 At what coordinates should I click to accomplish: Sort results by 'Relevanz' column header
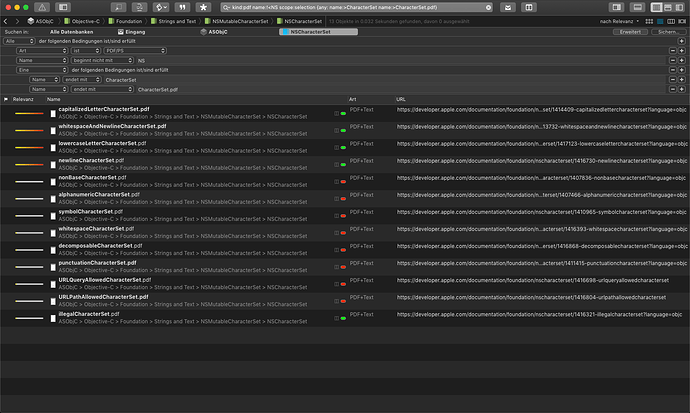click(23, 99)
